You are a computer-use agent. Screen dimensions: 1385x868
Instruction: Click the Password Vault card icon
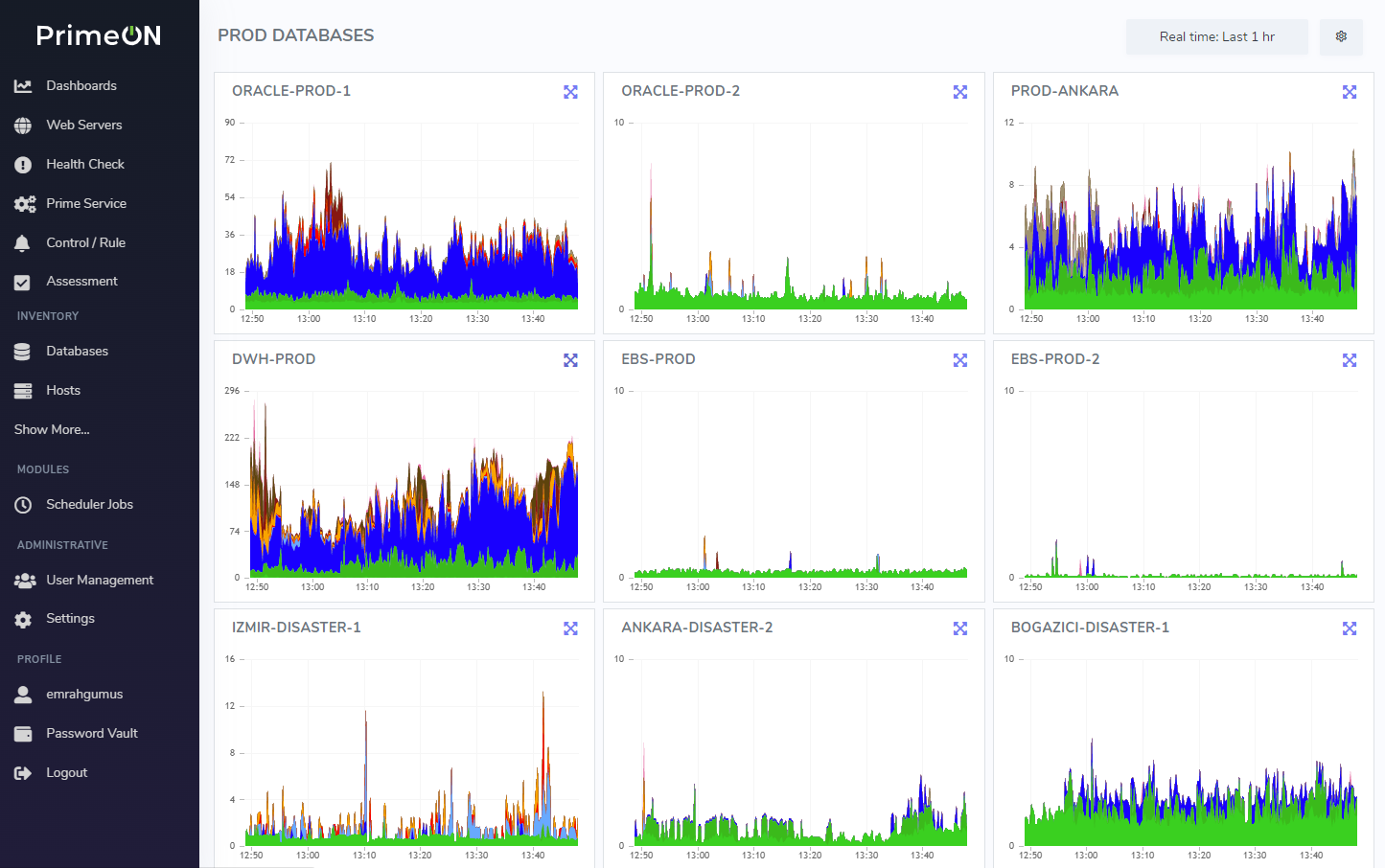(23, 734)
